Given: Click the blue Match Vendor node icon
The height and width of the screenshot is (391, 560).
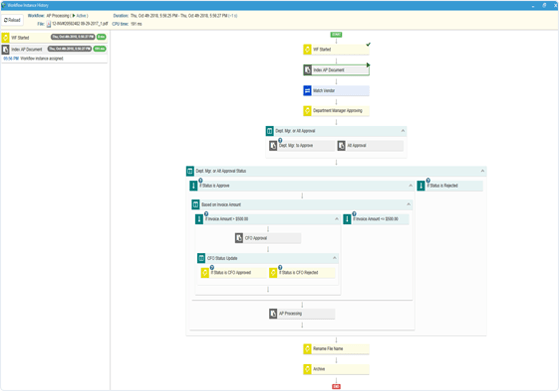Looking at the screenshot, I should point(308,91).
